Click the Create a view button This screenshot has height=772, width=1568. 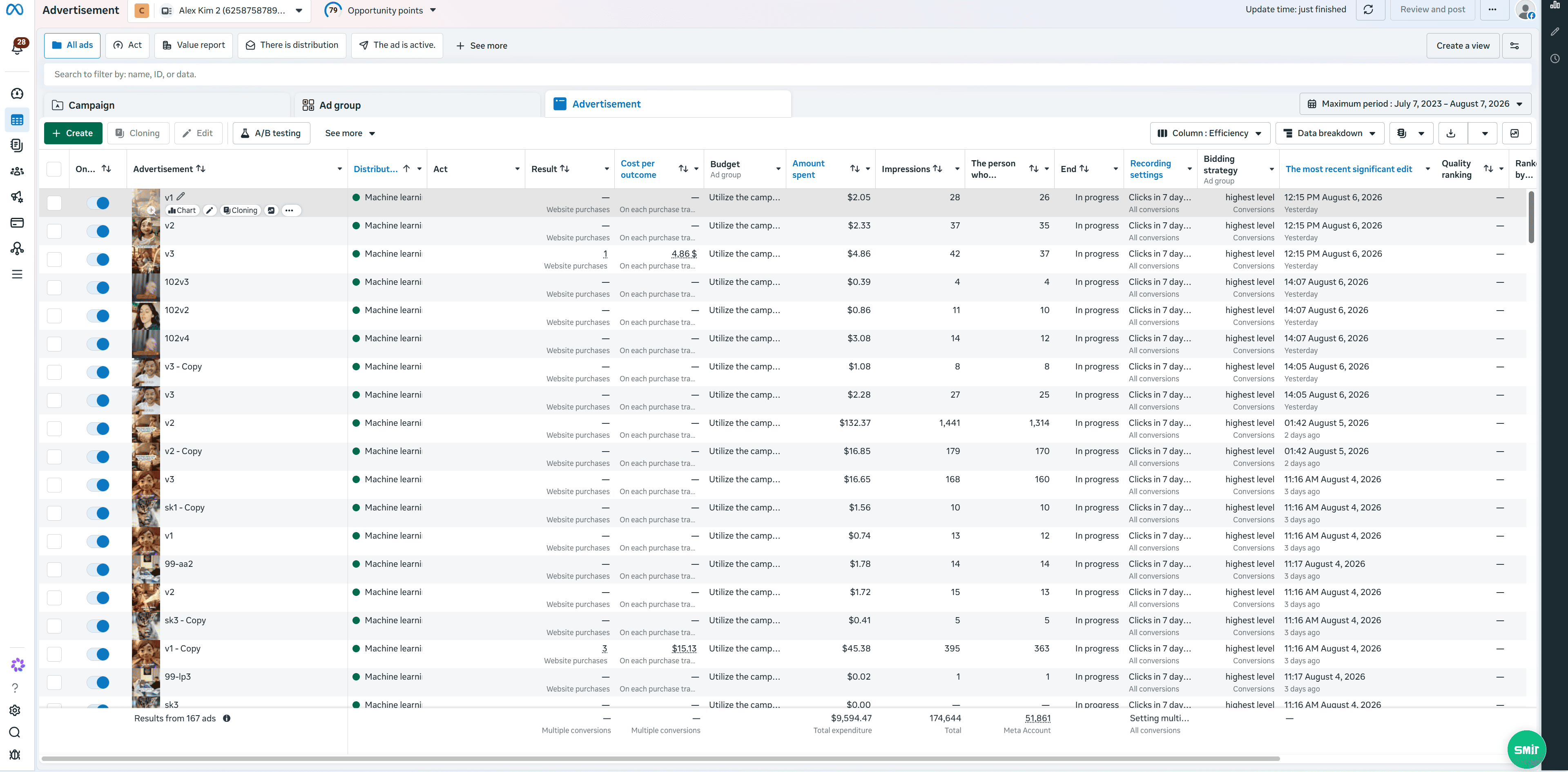point(1463,46)
